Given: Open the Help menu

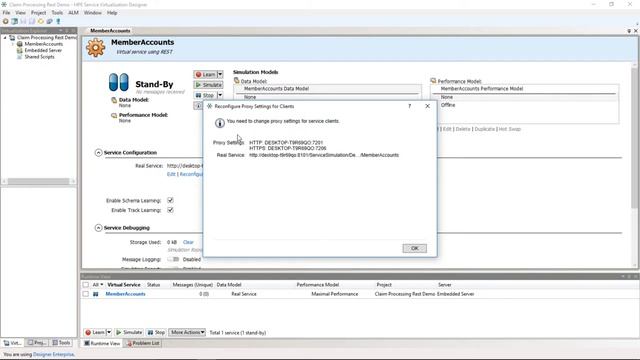Looking at the screenshot, I should click(112, 13).
